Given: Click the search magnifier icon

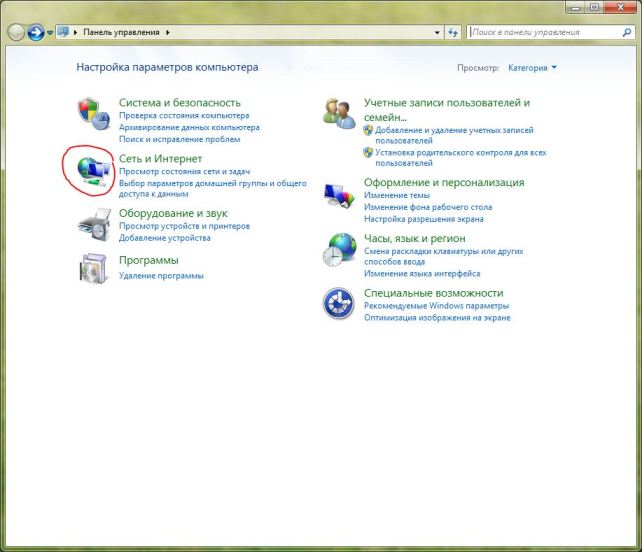Looking at the screenshot, I should click(626, 32).
